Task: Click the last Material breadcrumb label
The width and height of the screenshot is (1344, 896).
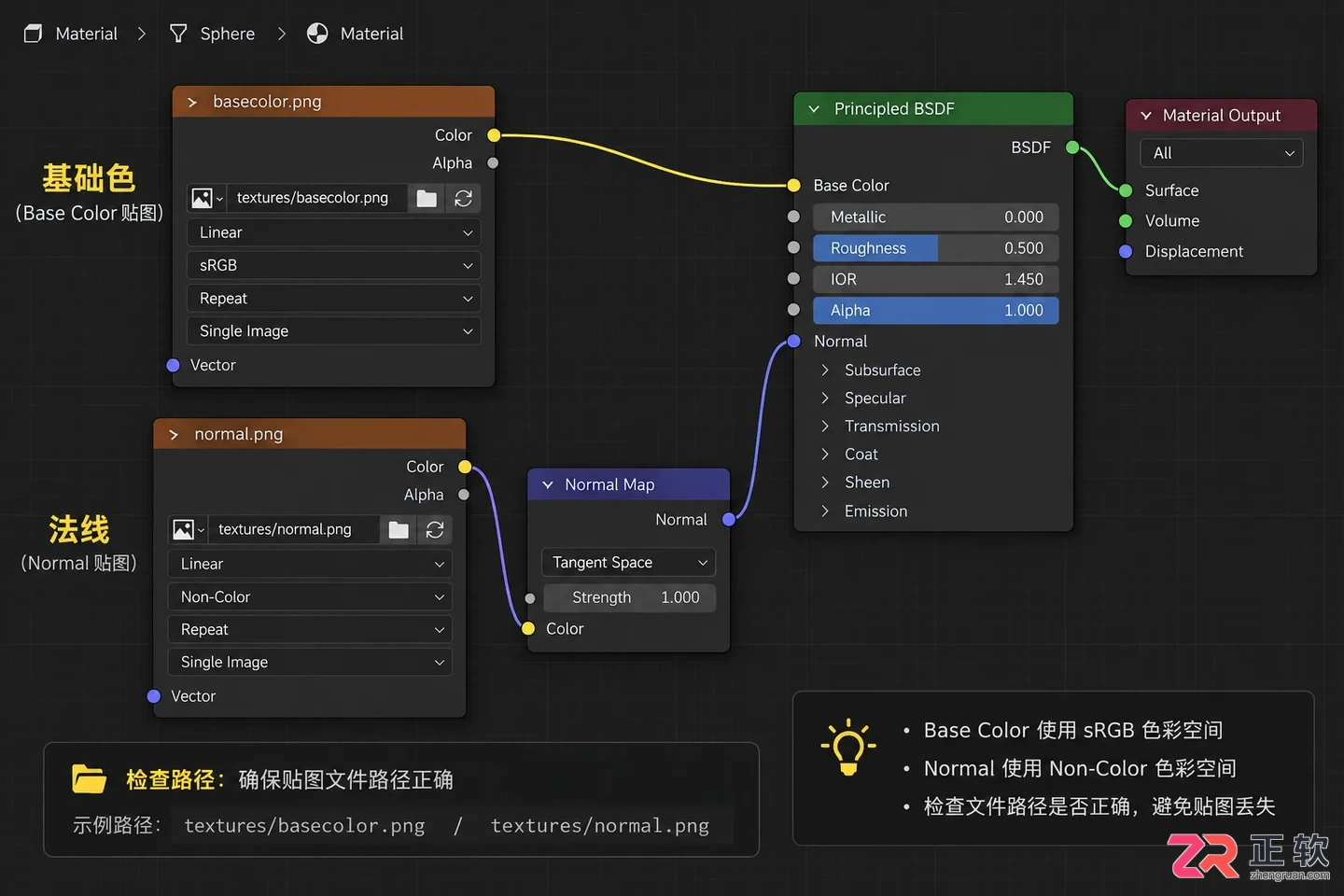Action: tap(372, 34)
